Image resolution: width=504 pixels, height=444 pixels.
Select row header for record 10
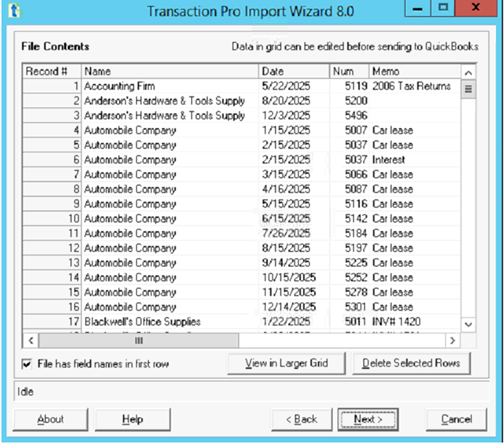(52, 218)
